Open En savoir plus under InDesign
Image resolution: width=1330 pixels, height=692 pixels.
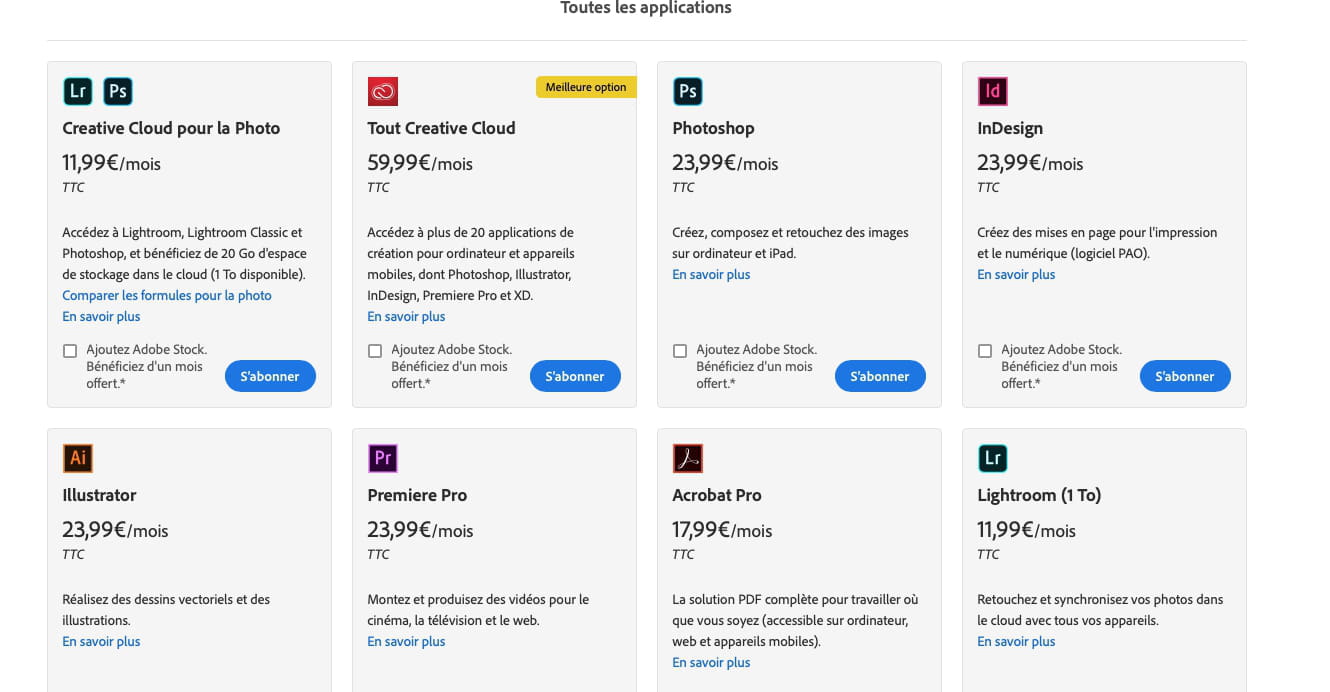coord(1016,274)
